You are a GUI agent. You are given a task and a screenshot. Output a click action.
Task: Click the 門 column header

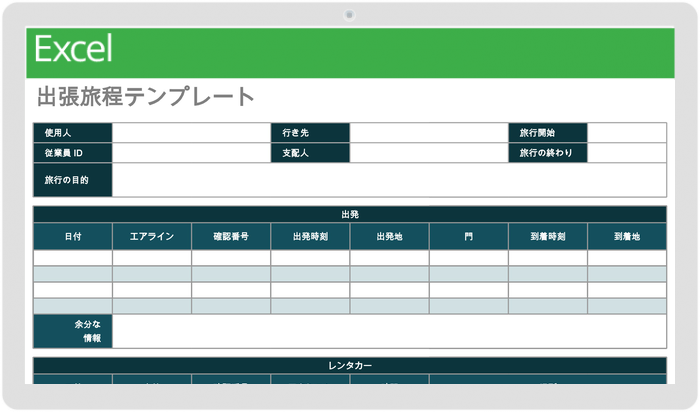point(468,237)
